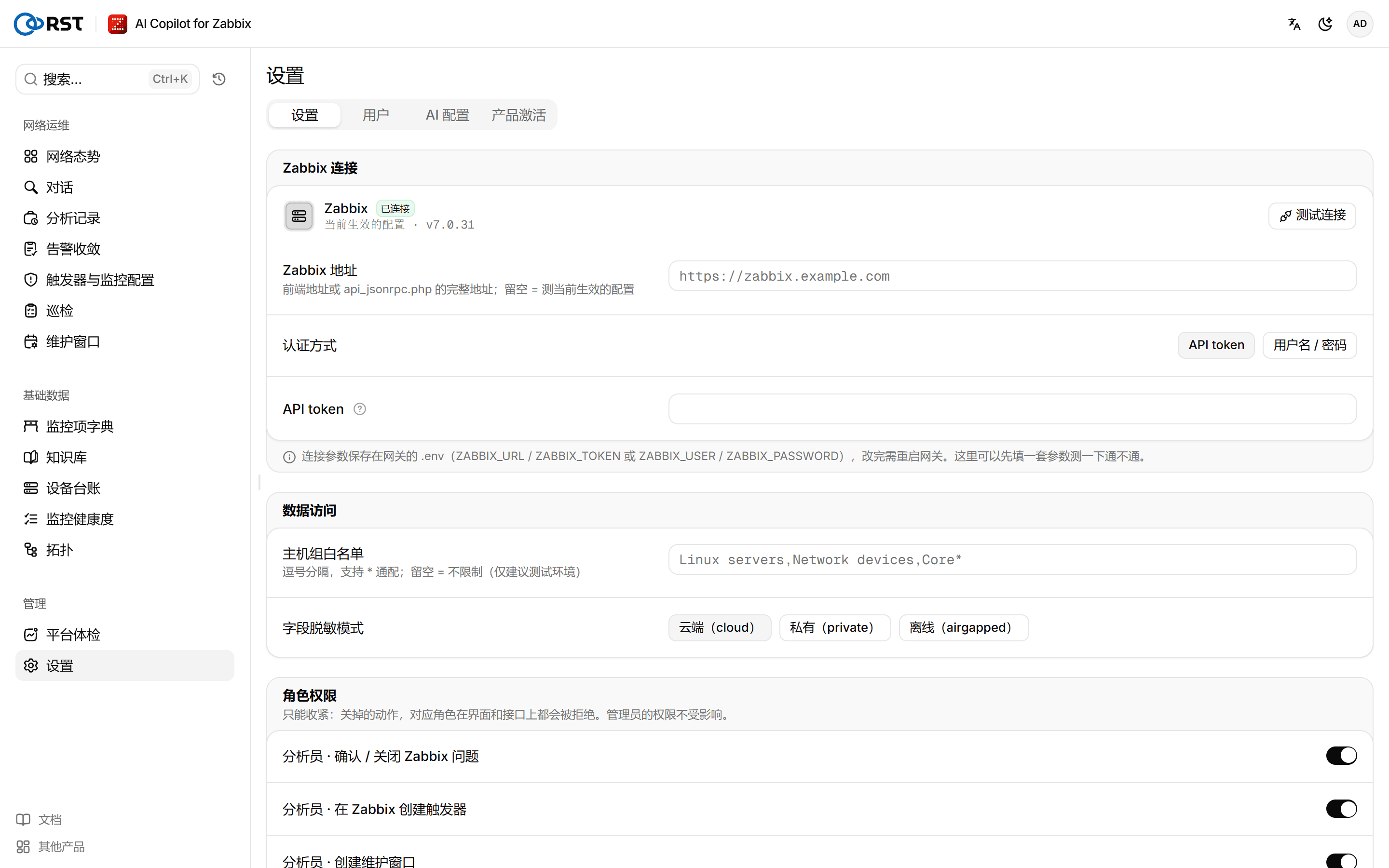Open 网络态势 in the sidebar
The height and width of the screenshot is (868, 1389).
click(x=124, y=156)
